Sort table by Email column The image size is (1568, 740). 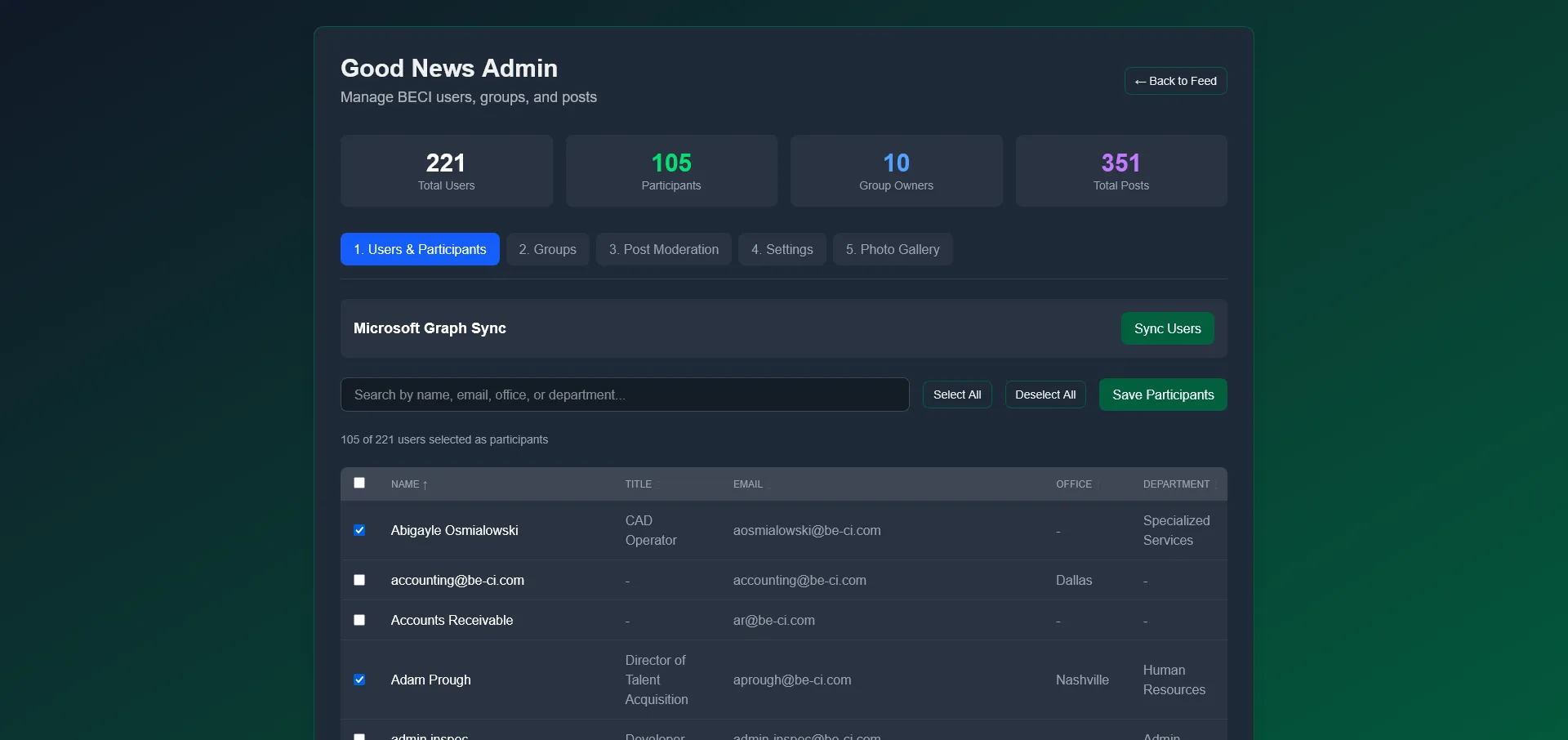[x=751, y=484]
